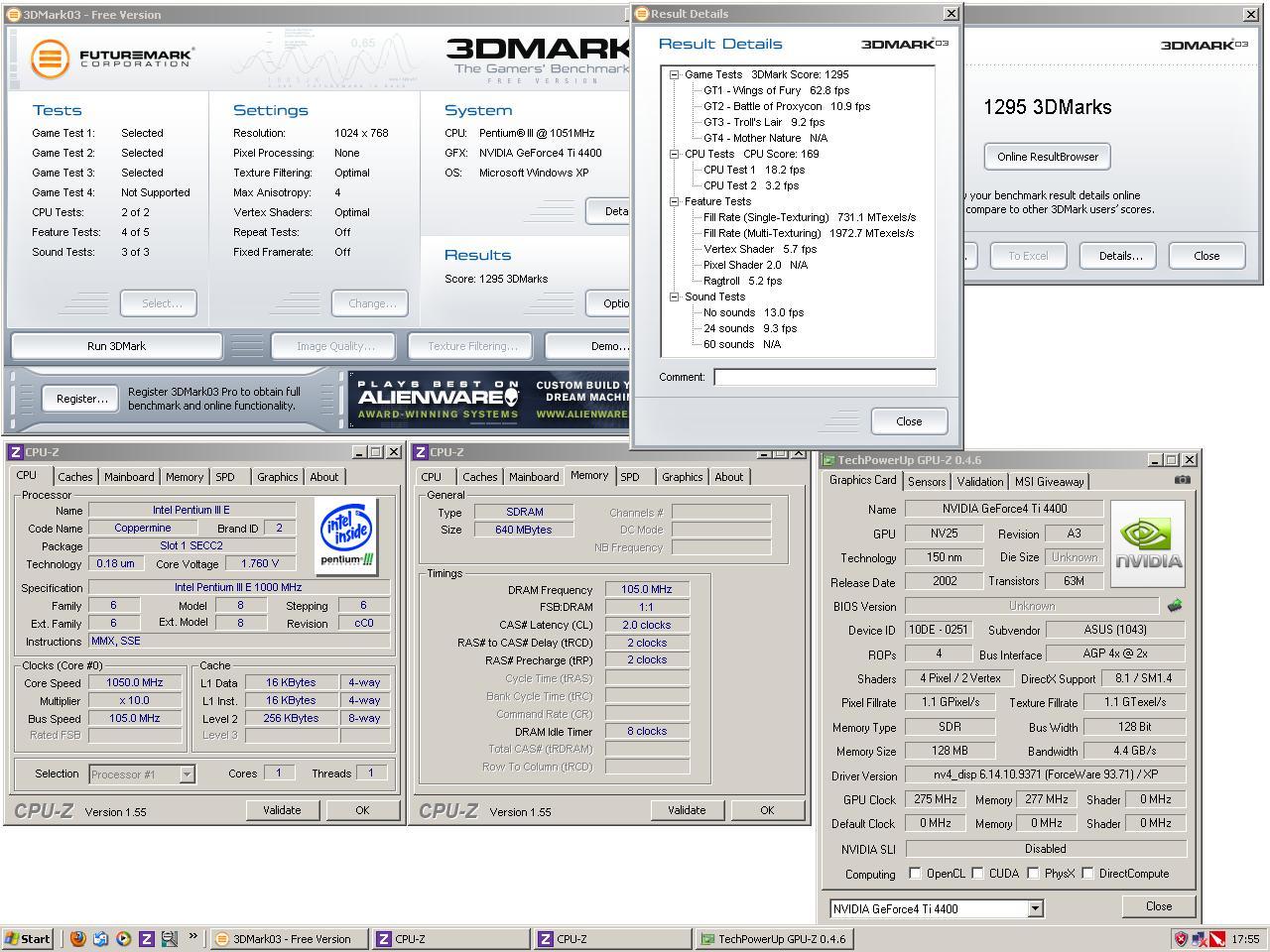Collapse the Sound Tests tree node
Image resolution: width=1270 pixels, height=952 pixels.
pos(675,297)
